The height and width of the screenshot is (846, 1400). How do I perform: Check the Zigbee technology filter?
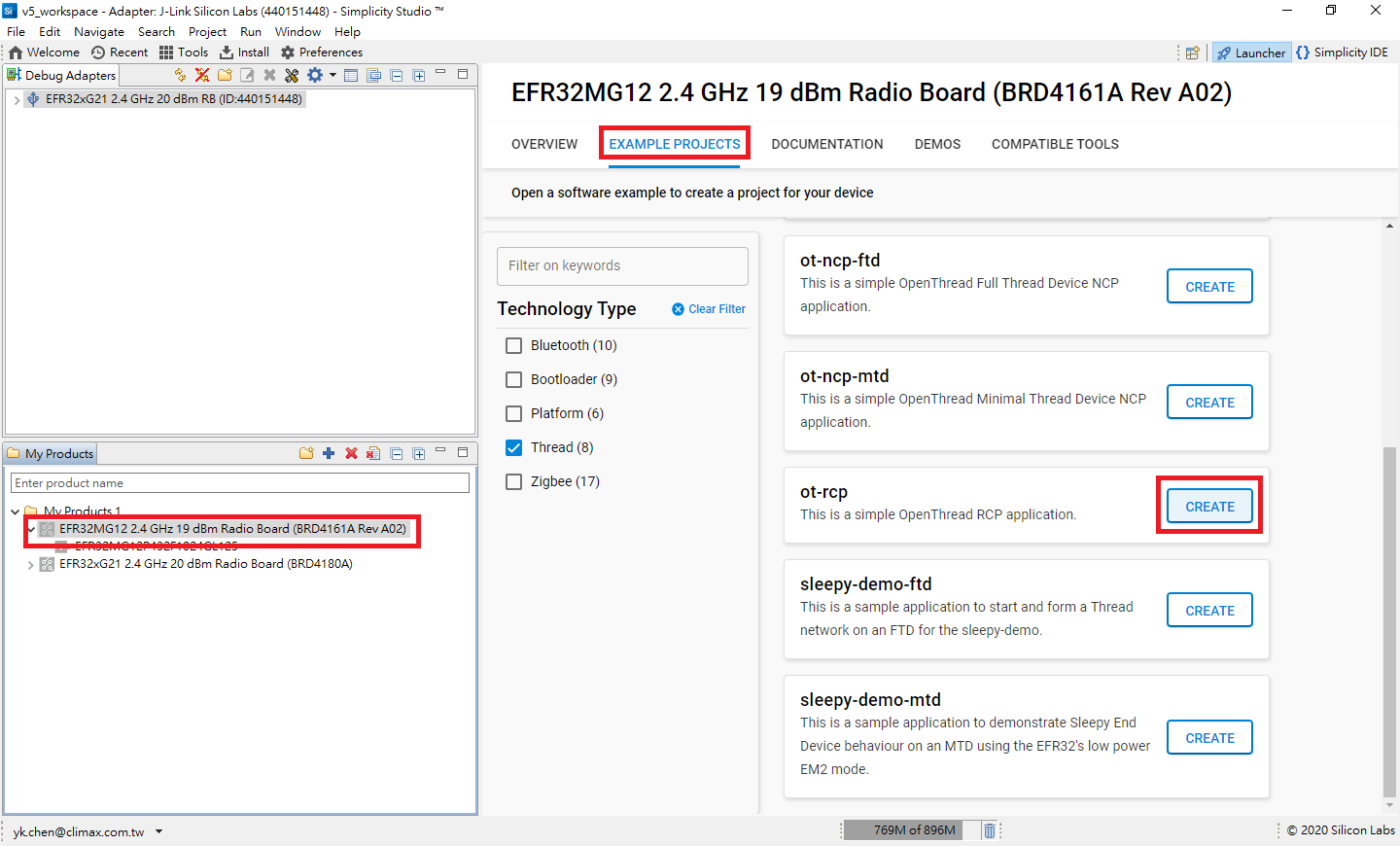[513, 481]
